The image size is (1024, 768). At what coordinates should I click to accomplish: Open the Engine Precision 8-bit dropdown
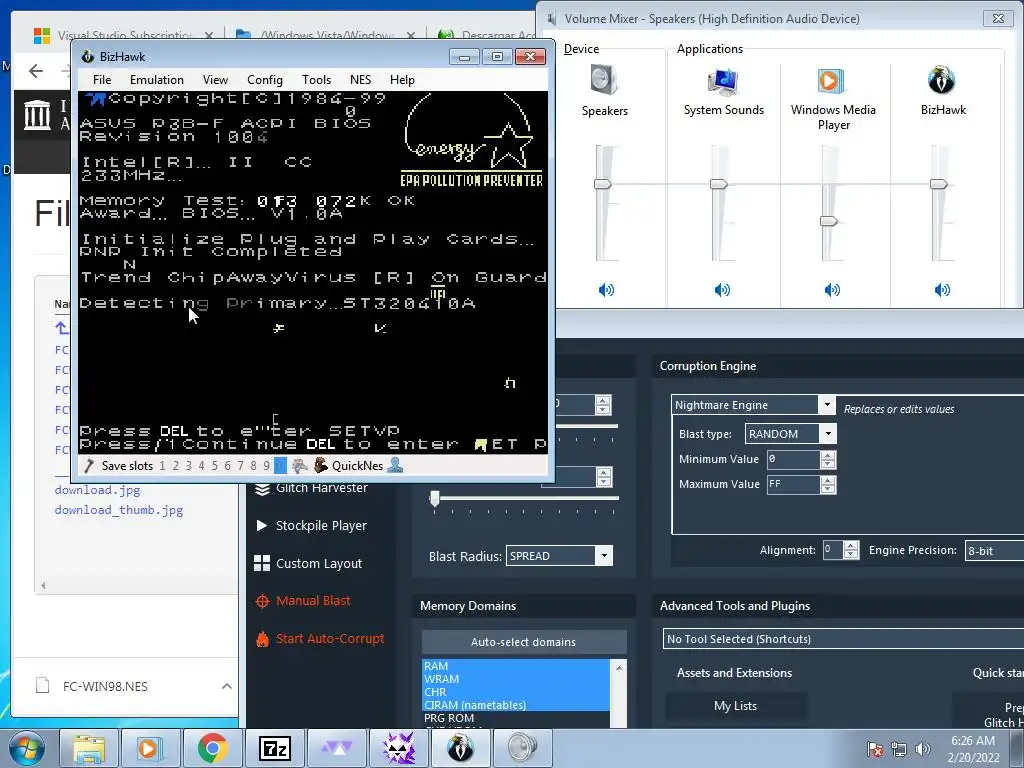[x=994, y=551]
